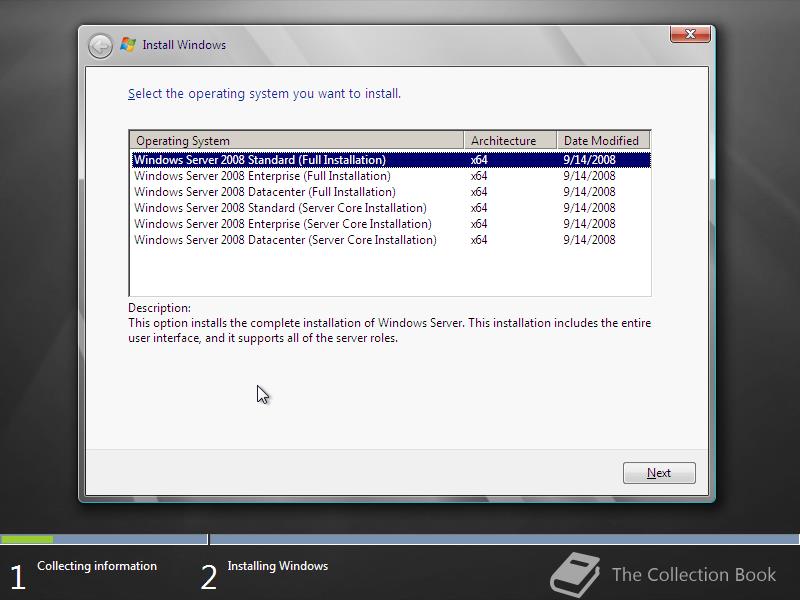800x600 pixels.
Task: Select Windows Server 2008 Standard (Server Core Installation)
Action: pyautogui.click(x=391, y=208)
